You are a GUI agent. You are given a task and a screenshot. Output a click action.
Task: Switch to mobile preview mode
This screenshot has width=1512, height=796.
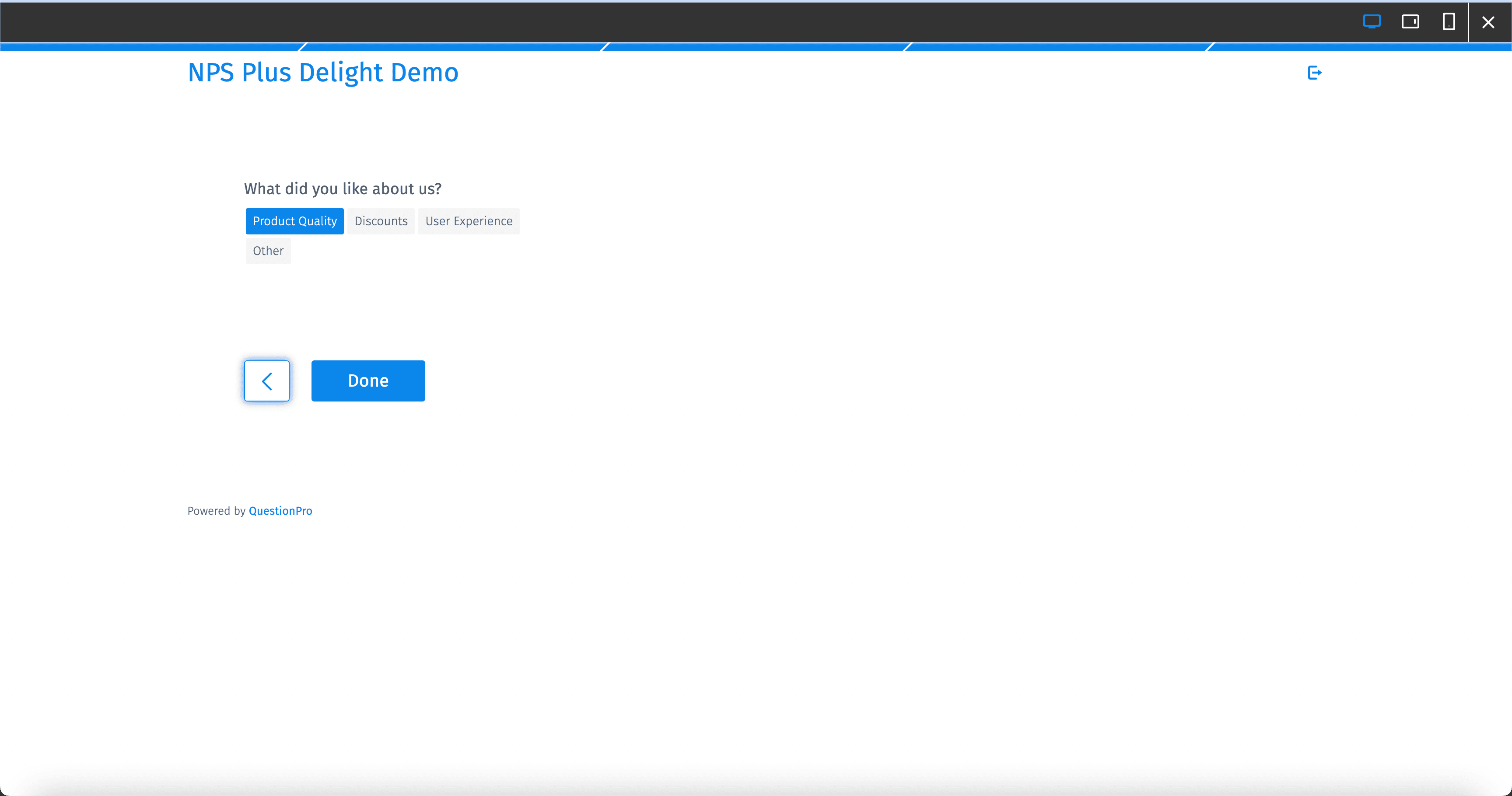1449,22
